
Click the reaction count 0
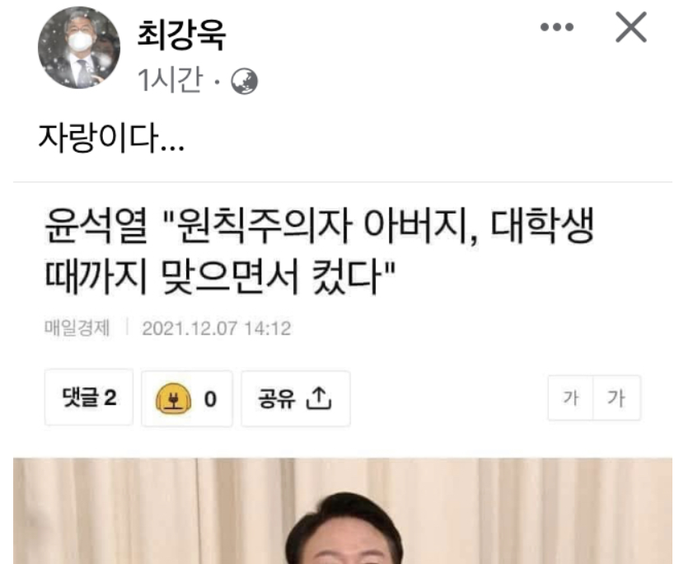tap(210, 399)
